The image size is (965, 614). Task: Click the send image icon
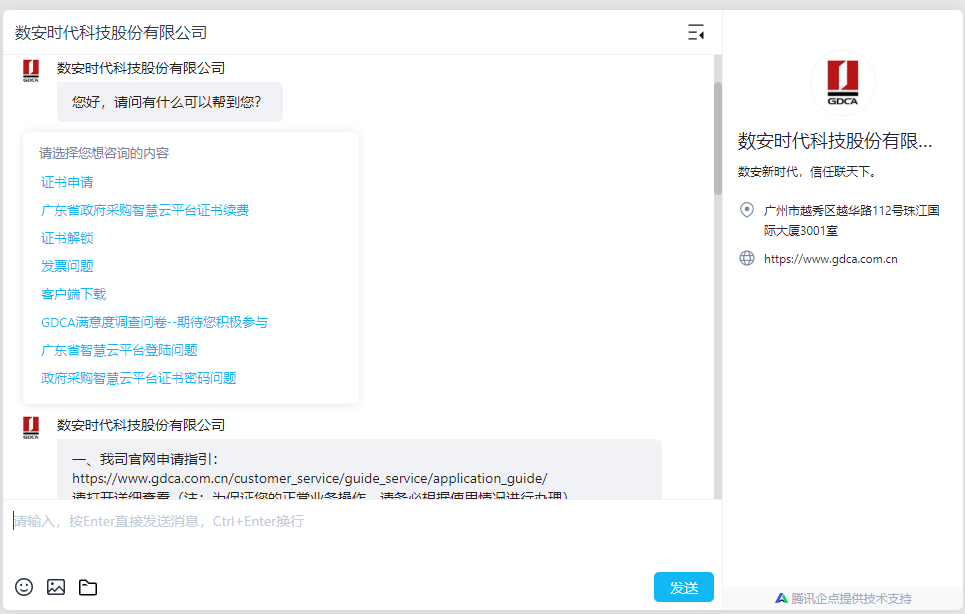(56, 587)
